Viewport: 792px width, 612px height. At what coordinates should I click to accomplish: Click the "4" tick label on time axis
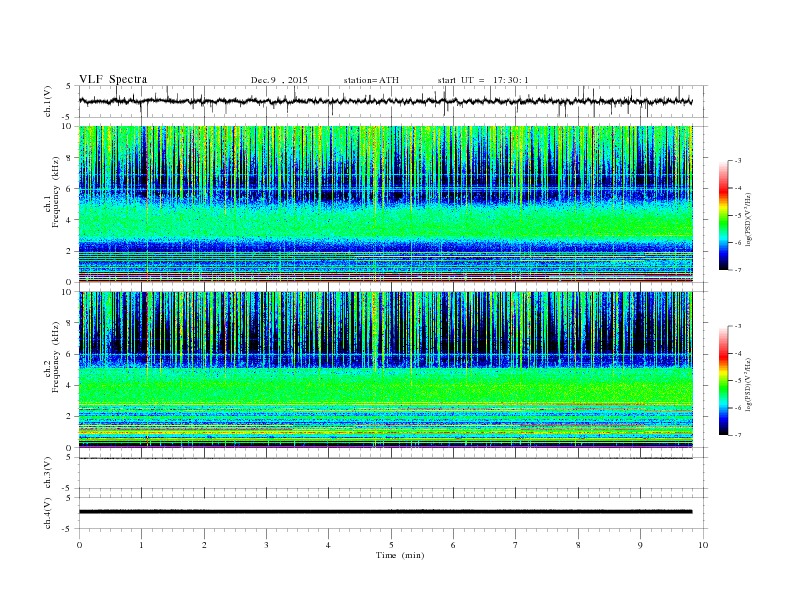[x=328, y=545]
